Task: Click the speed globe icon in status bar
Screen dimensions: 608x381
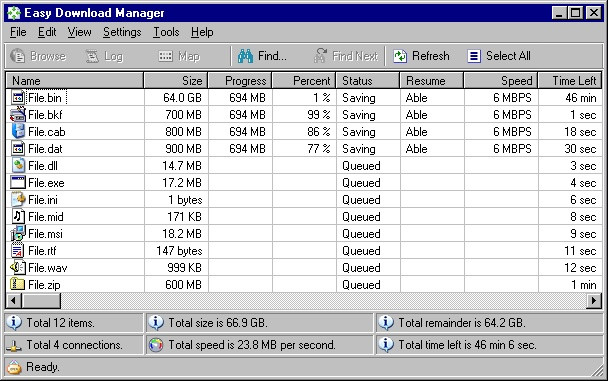Action: click(156, 345)
